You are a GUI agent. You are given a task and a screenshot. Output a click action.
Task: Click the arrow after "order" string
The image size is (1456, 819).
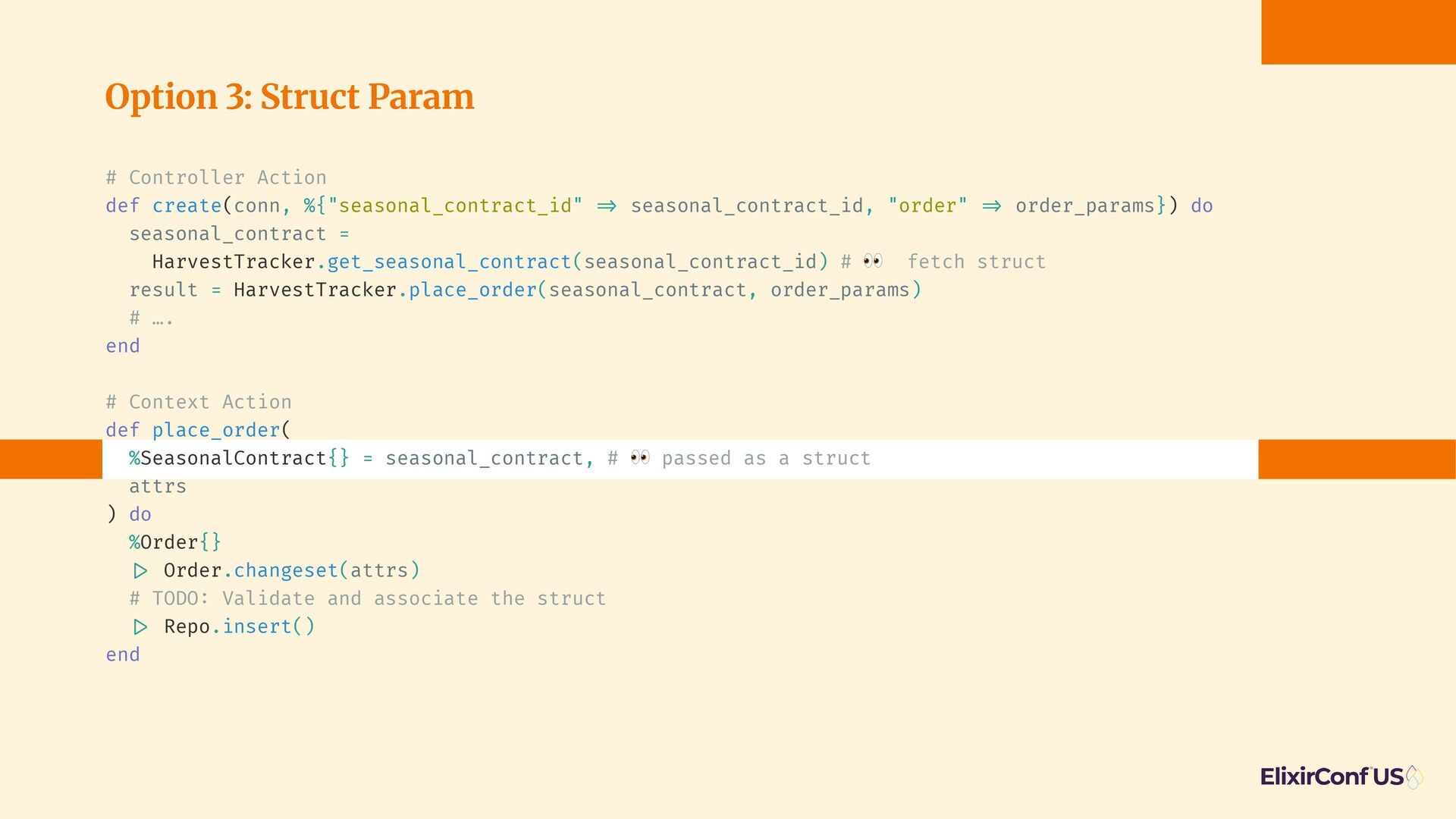click(992, 206)
